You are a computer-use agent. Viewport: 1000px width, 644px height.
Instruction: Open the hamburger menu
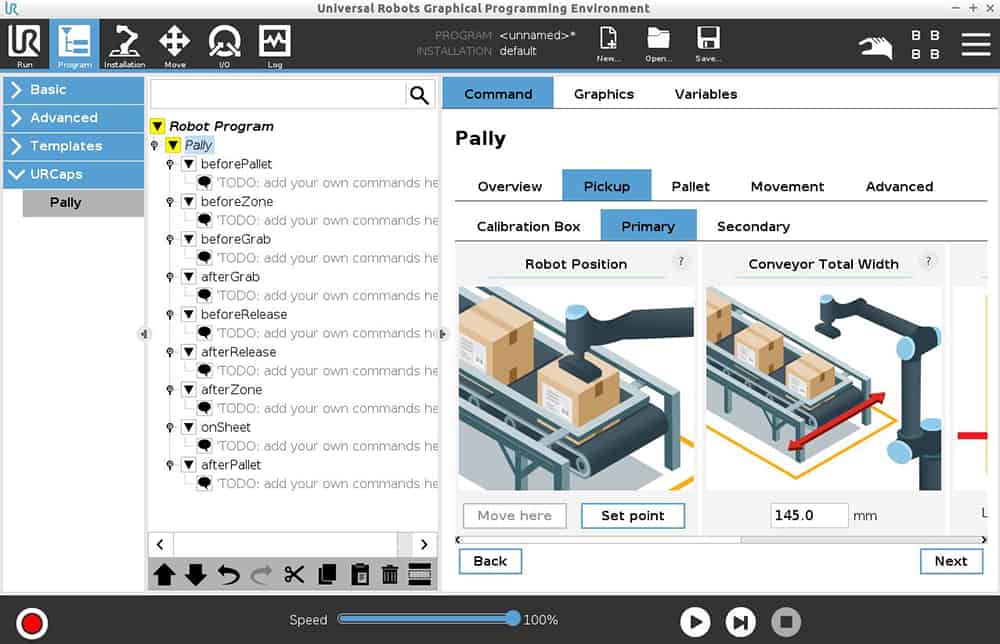click(976, 45)
